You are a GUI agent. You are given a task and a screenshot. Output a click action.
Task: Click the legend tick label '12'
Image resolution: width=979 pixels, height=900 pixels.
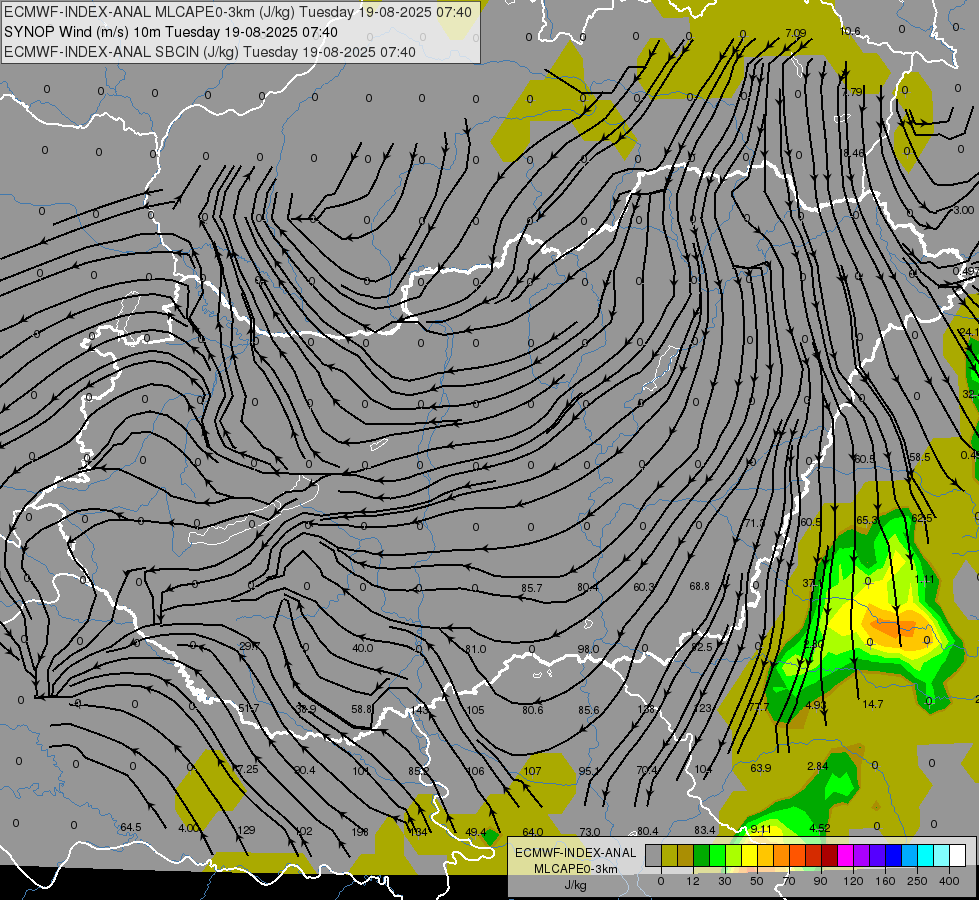[x=693, y=881]
